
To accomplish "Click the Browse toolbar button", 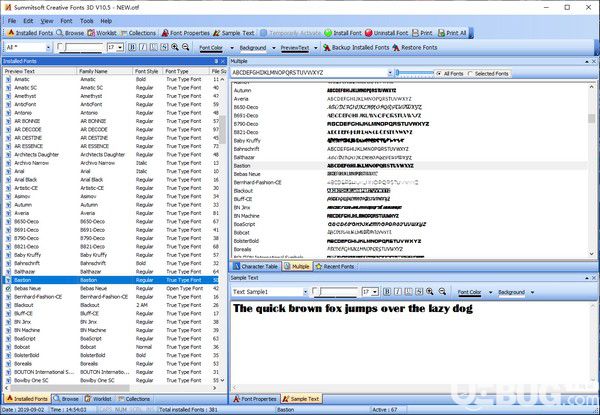I will (70, 33).
